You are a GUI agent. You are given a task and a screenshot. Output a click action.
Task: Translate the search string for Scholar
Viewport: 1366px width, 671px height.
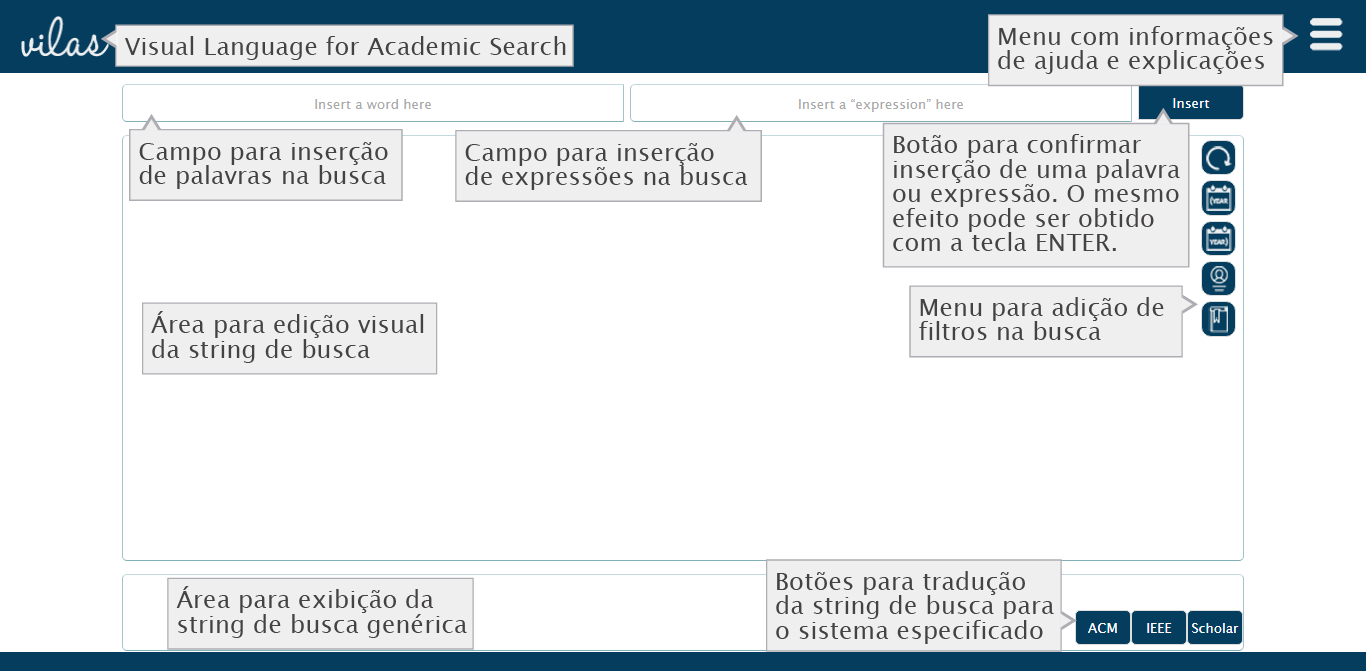(x=1214, y=628)
